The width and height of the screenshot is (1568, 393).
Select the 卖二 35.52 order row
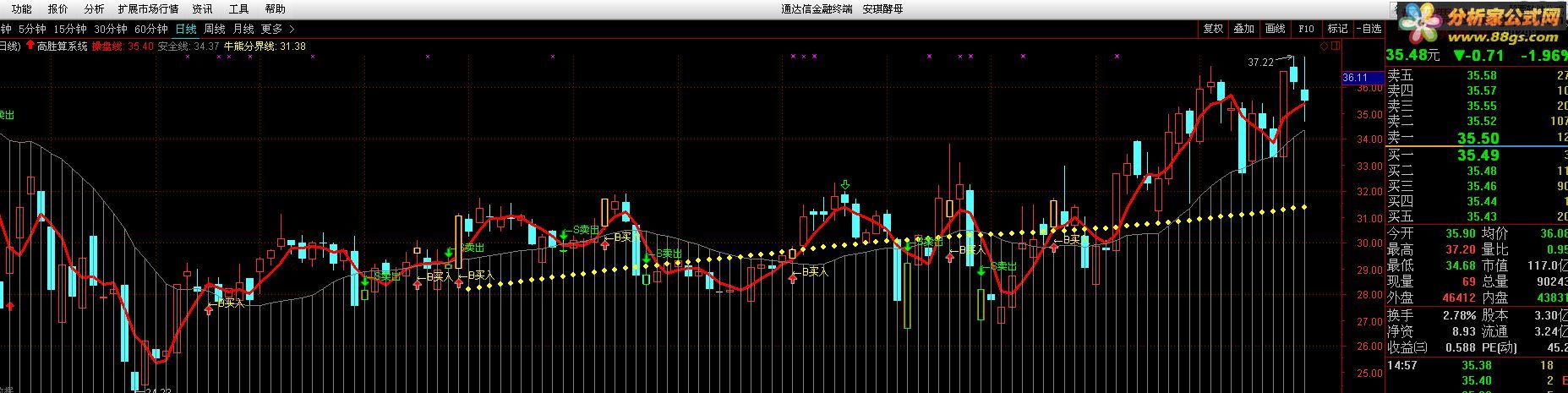pyautogui.click(x=1478, y=122)
